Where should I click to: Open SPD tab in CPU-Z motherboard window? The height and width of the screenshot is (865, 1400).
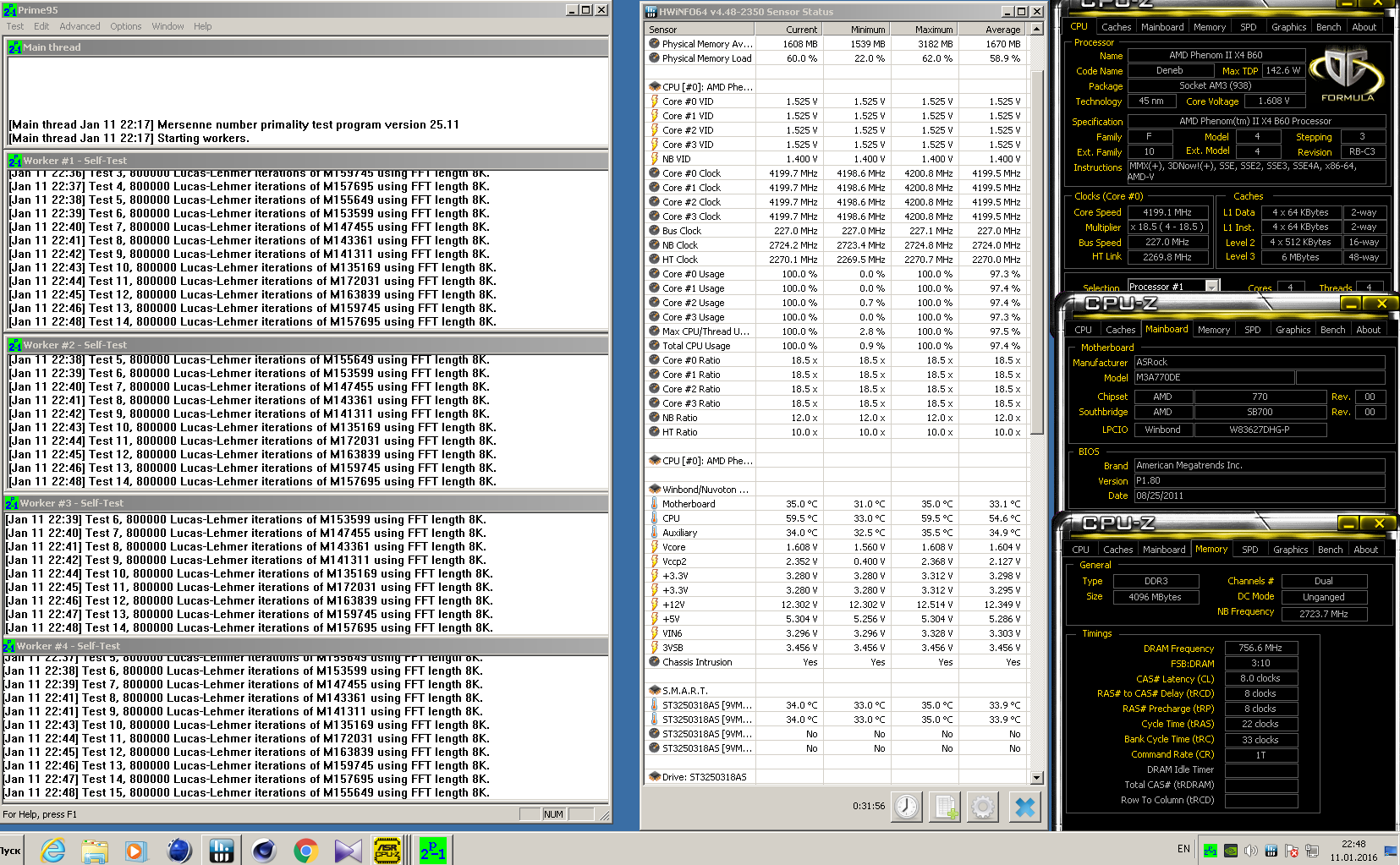pyautogui.click(x=1252, y=330)
